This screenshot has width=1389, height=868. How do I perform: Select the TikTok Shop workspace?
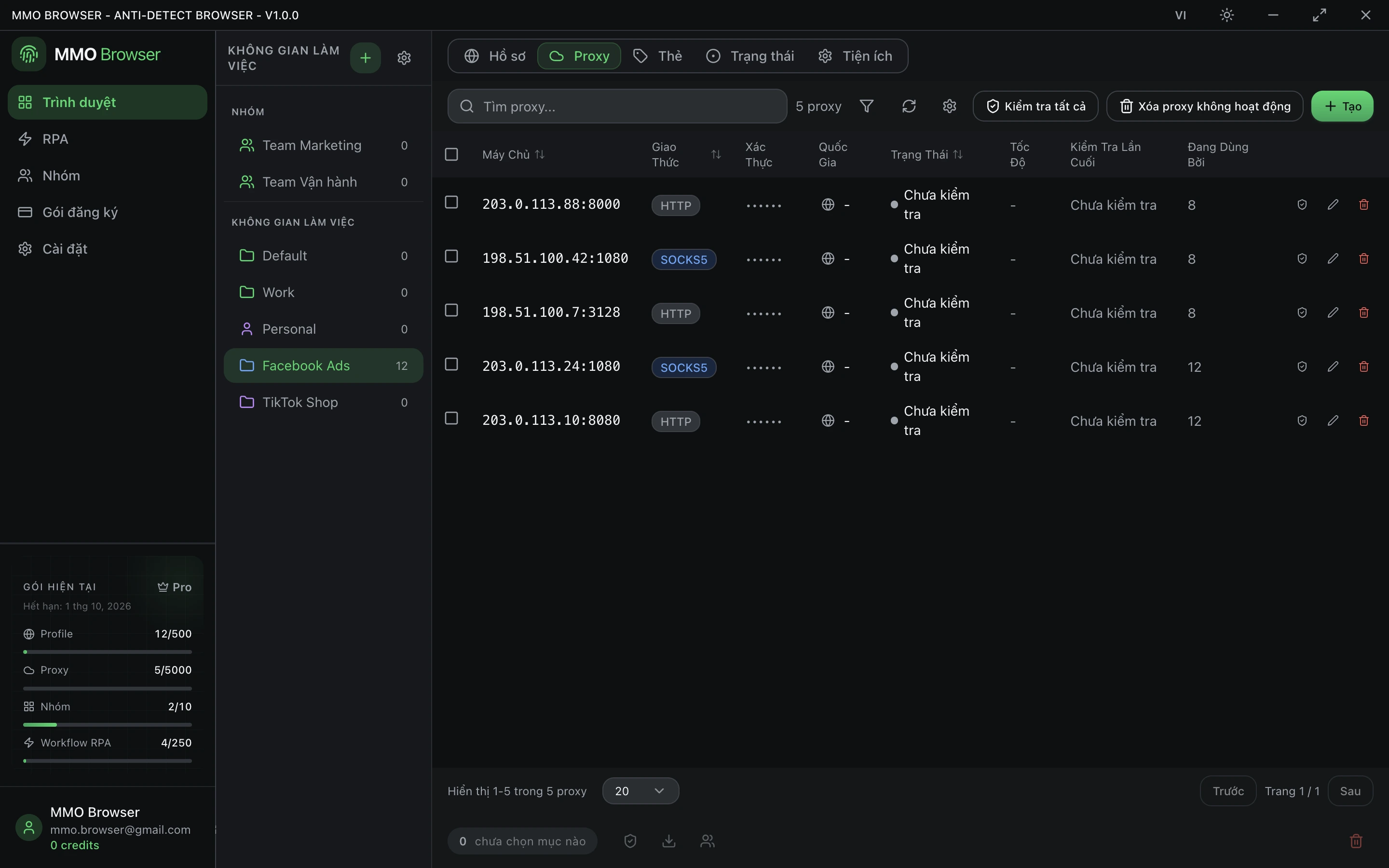[323, 402]
